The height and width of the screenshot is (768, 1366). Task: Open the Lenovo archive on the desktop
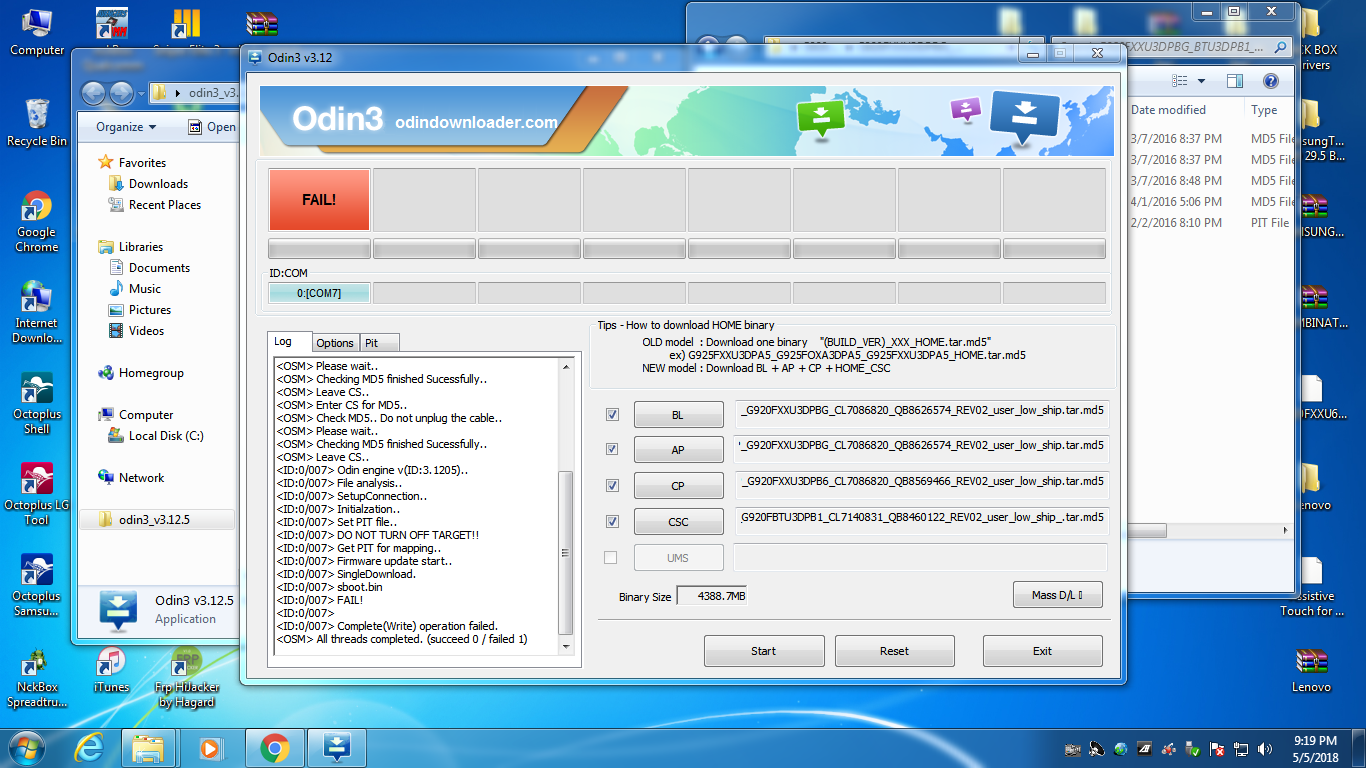pos(1311,671)
